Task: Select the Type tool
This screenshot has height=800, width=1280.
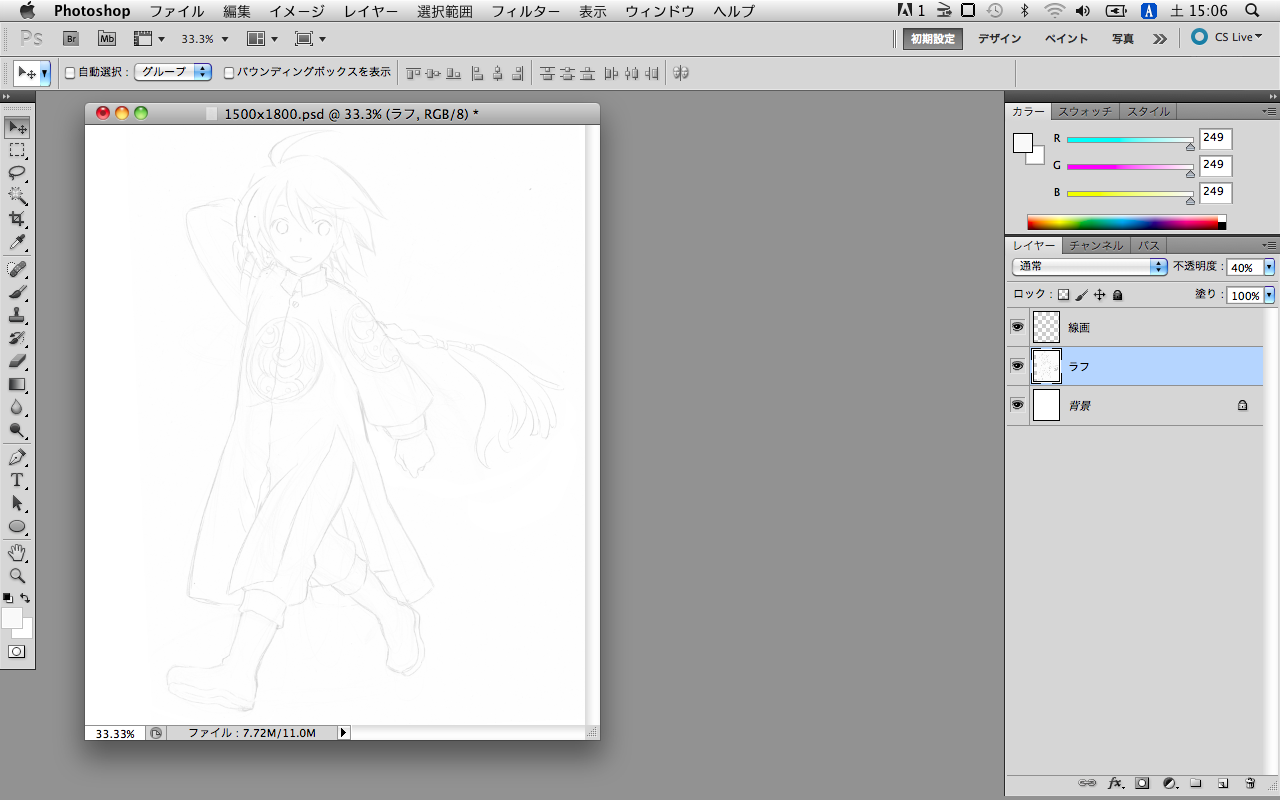Action: (x=17, y=480)
